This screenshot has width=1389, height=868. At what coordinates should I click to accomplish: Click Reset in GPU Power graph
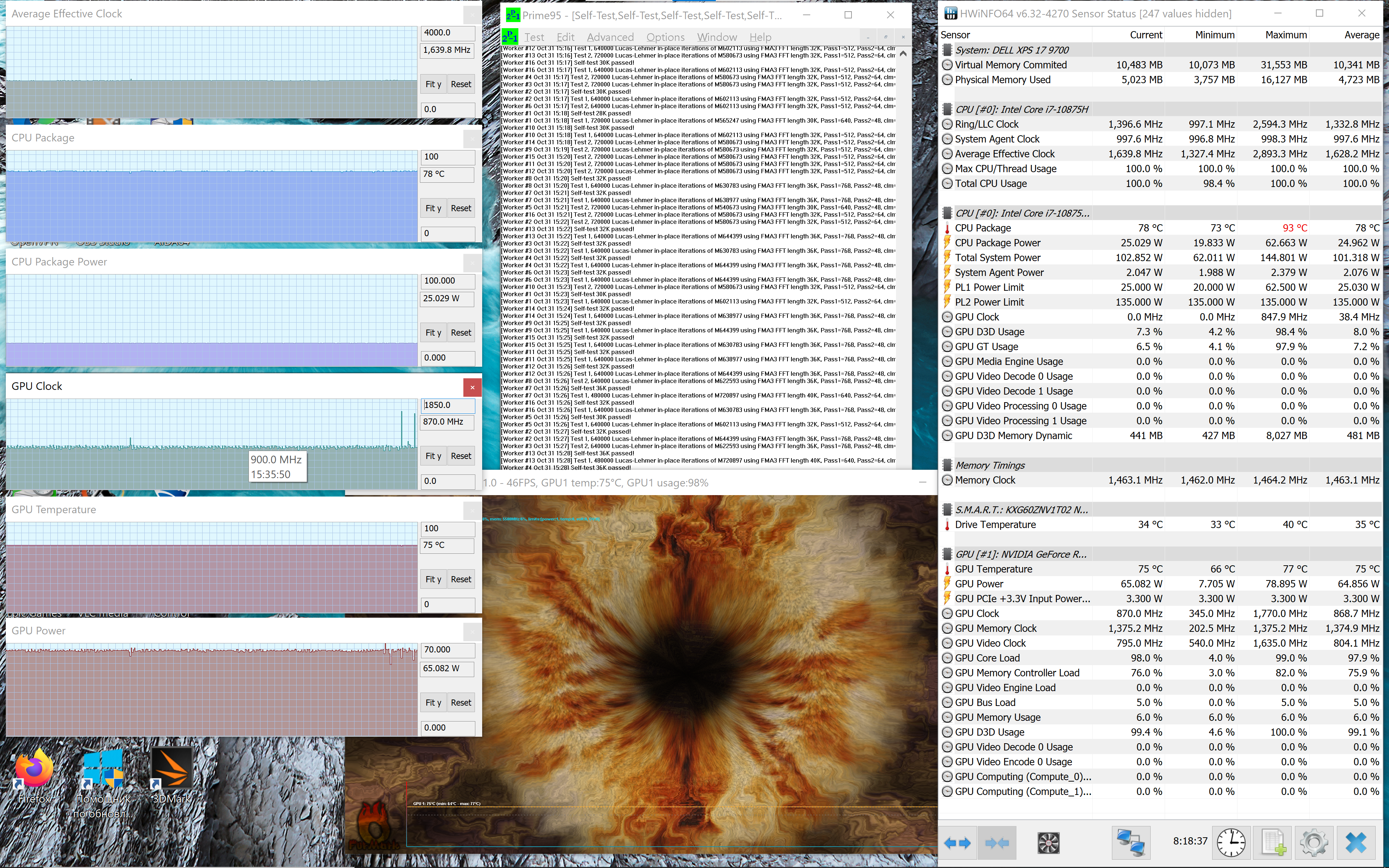[461, 703]
